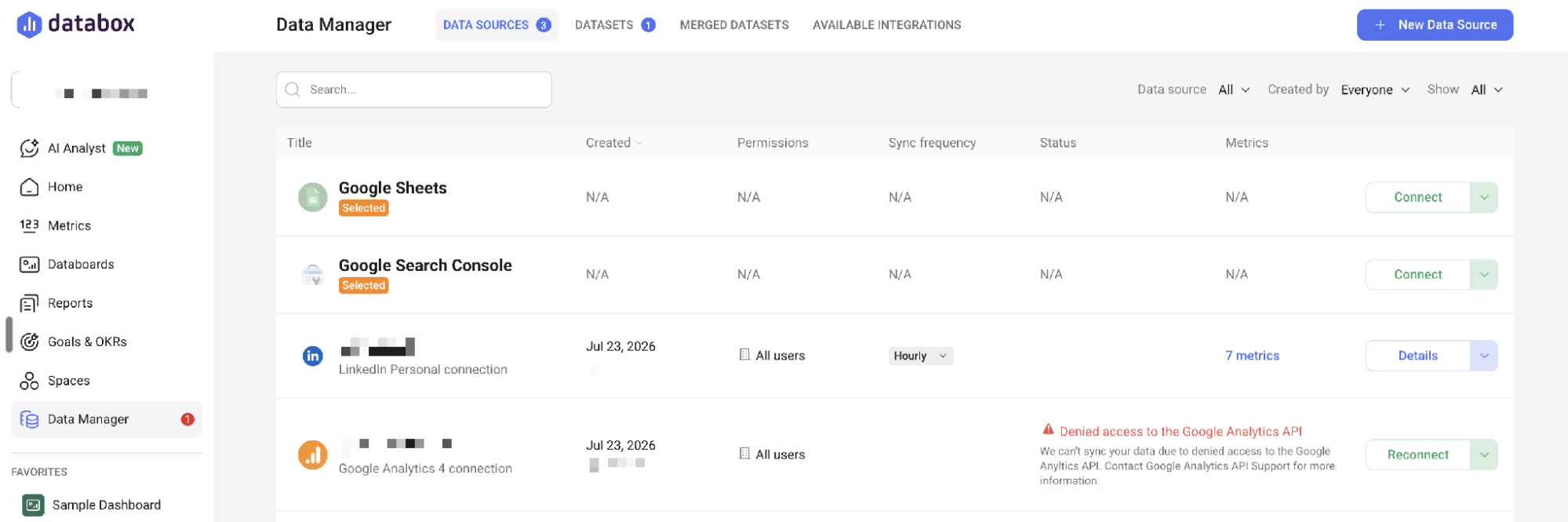Click the Google Analytics 4 source icon
Screen dimensions: 1568x522
pyautogui.click(x=312, y=454)
